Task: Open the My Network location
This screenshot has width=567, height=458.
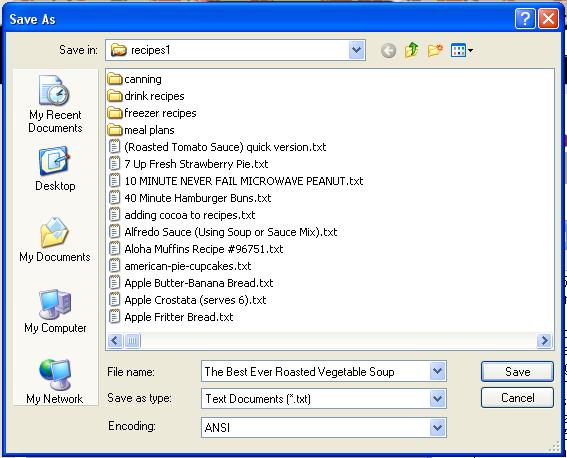Action: tap(55, 382)
